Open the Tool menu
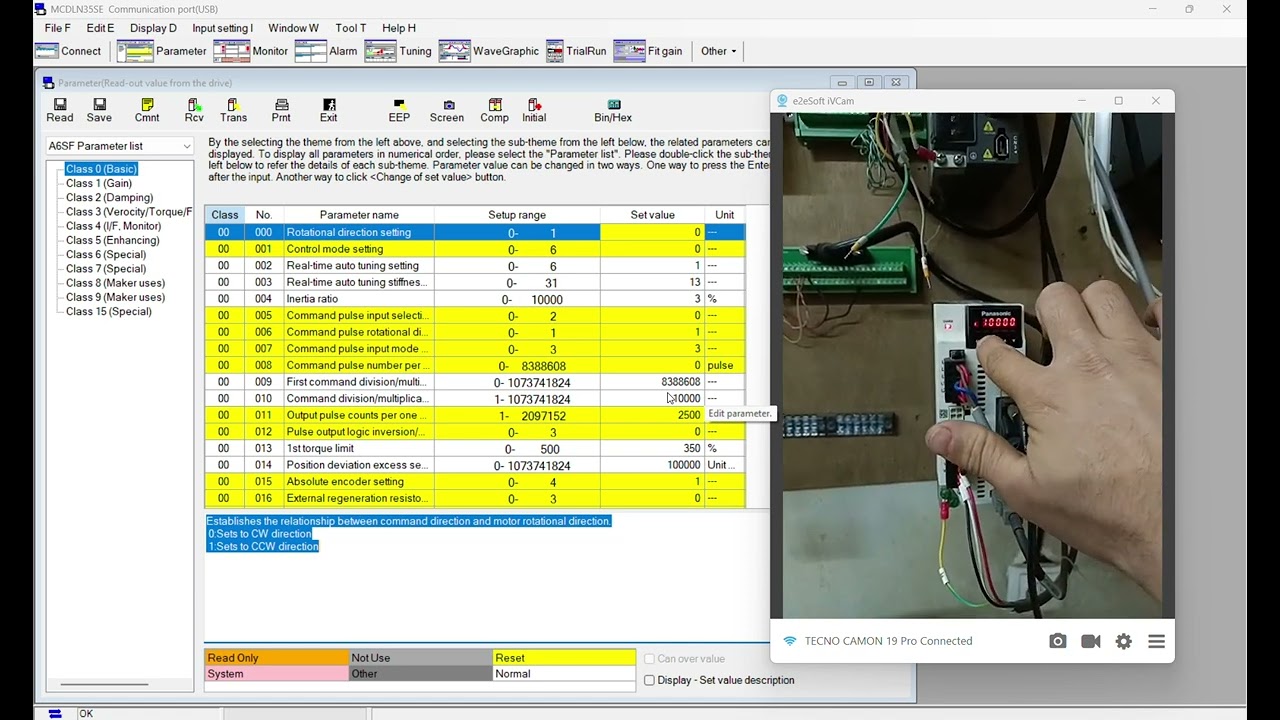 click(x=351, y=28)
